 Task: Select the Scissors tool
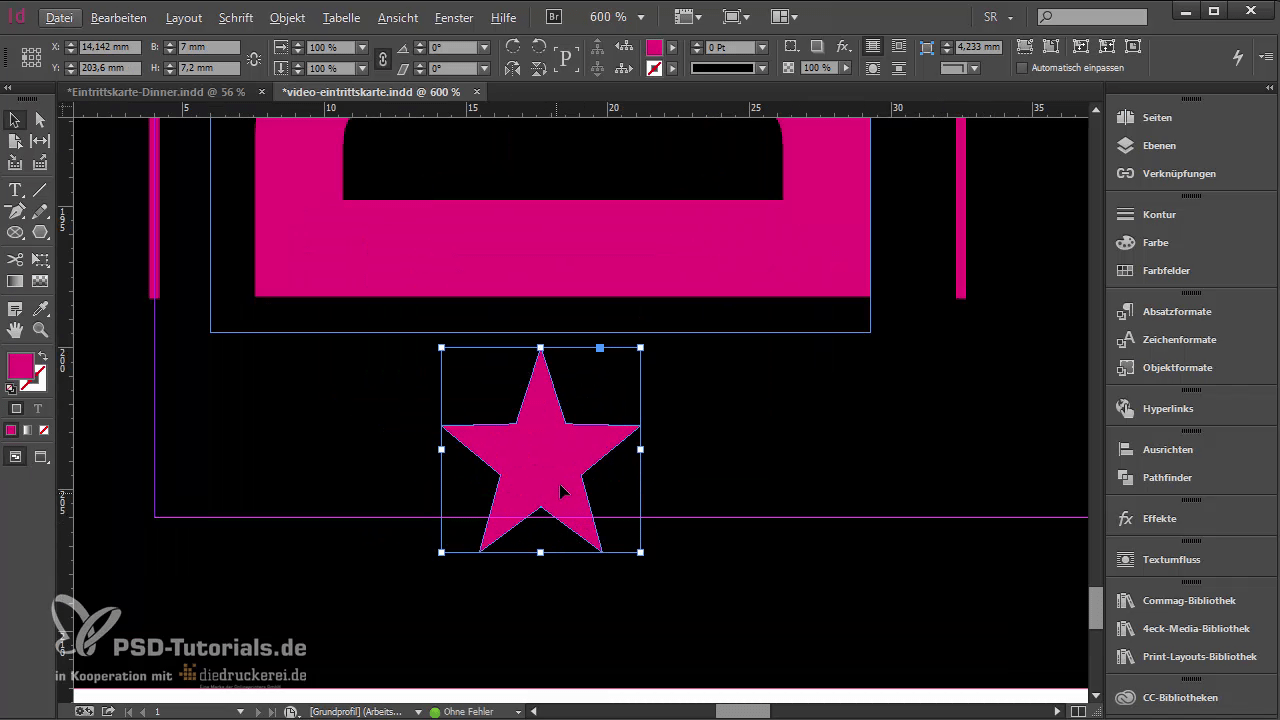click(x=15, y=260)
